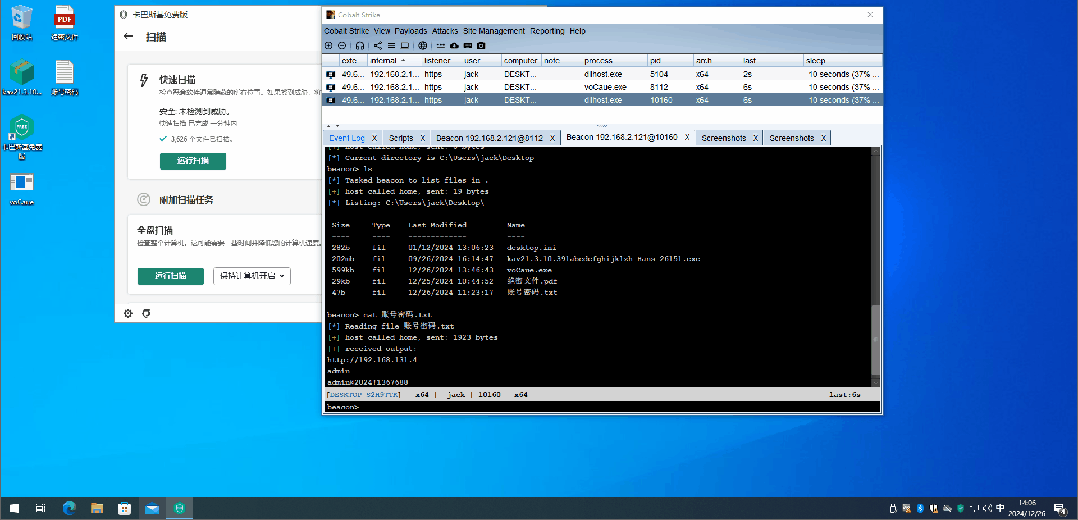Click the Disconnect minus icon in toolbar
1078x520 pixels.
click(x=342, y=45)
